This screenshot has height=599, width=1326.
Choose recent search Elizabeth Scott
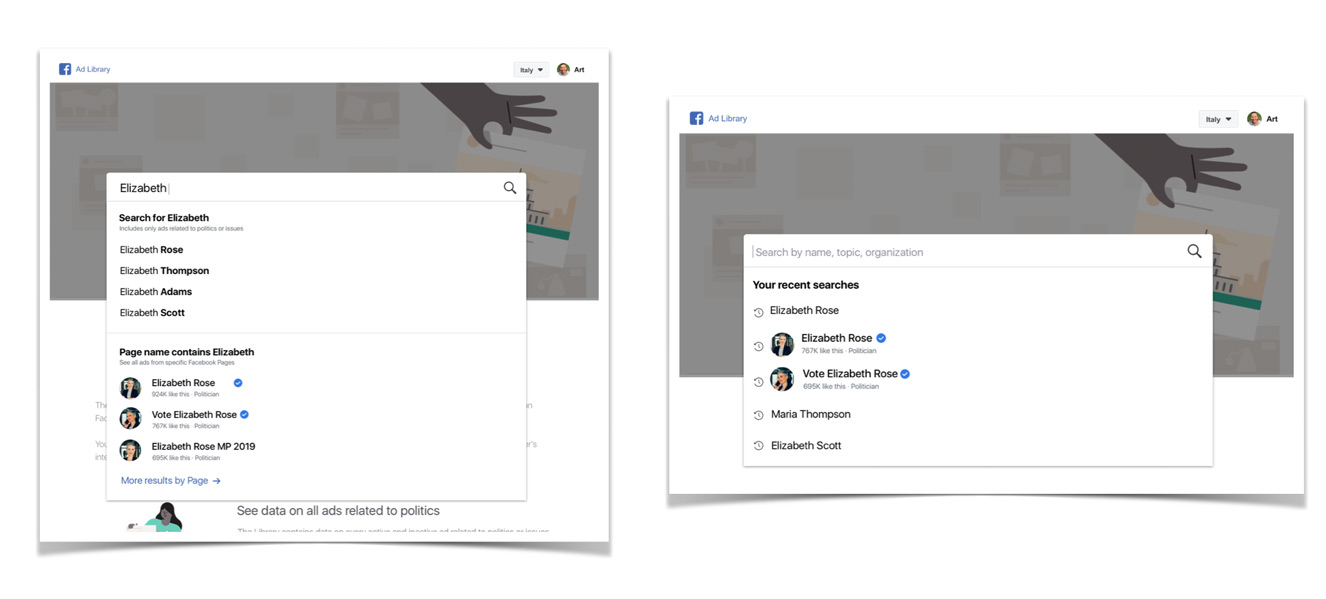[x=806, y=446]
